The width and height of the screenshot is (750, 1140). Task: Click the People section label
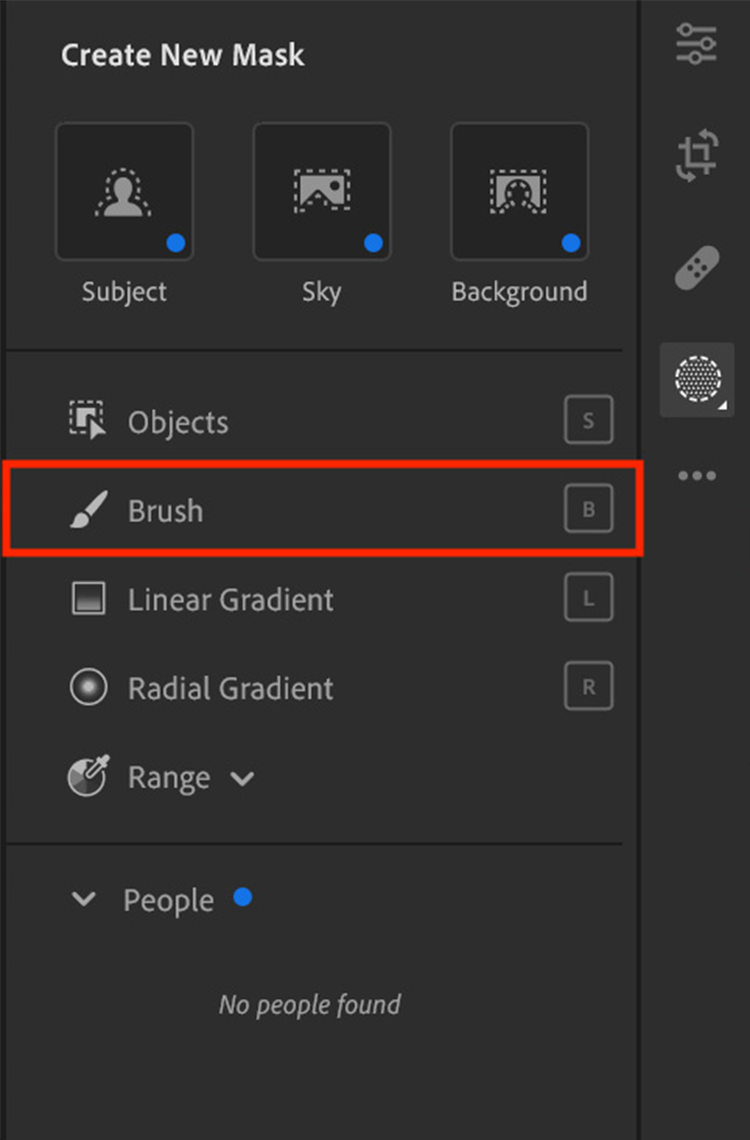point(168,900)
